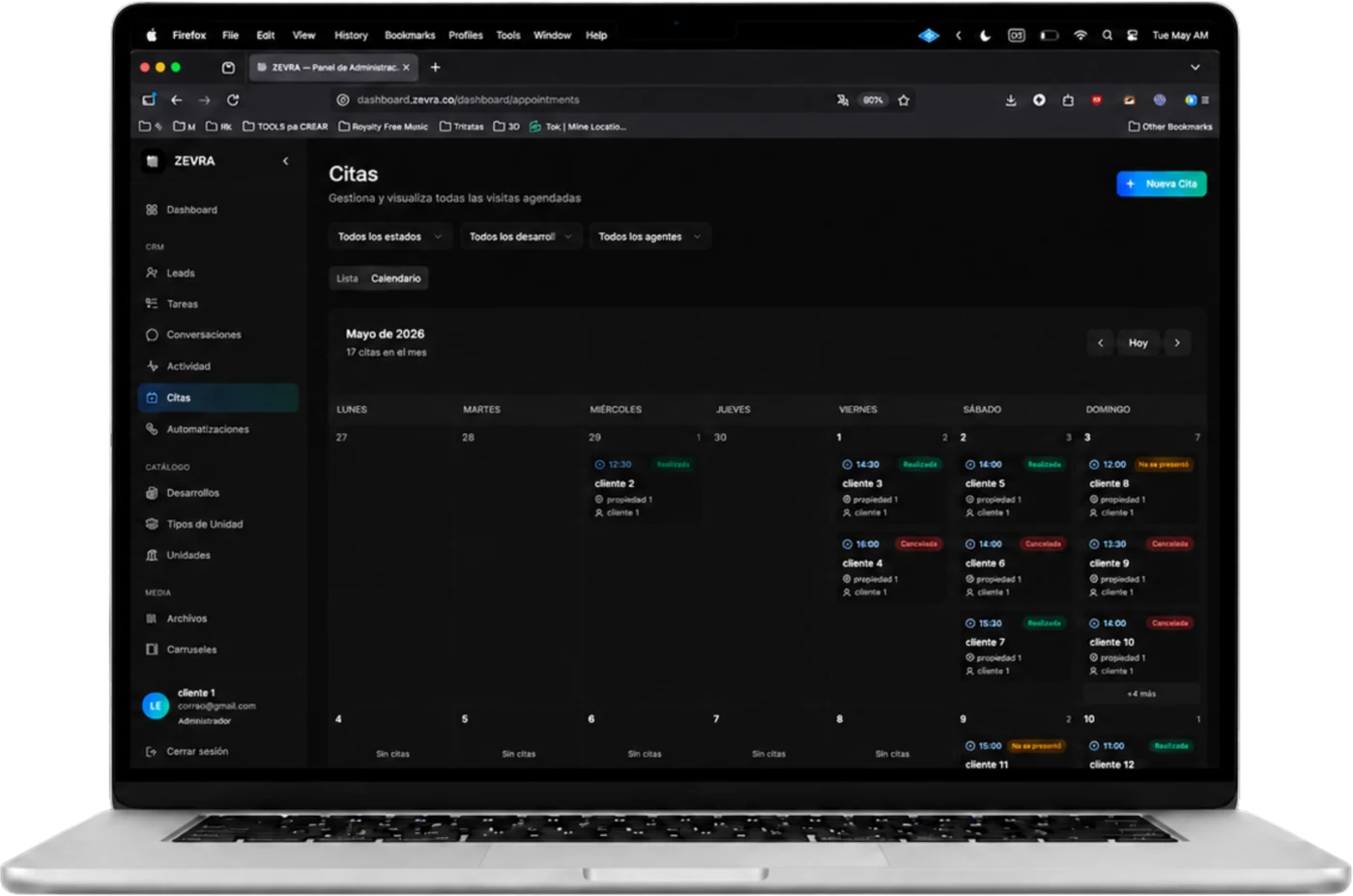Open the extensions puzzle icon
The image size is (1353, 896).
(x=1068, y=100)
